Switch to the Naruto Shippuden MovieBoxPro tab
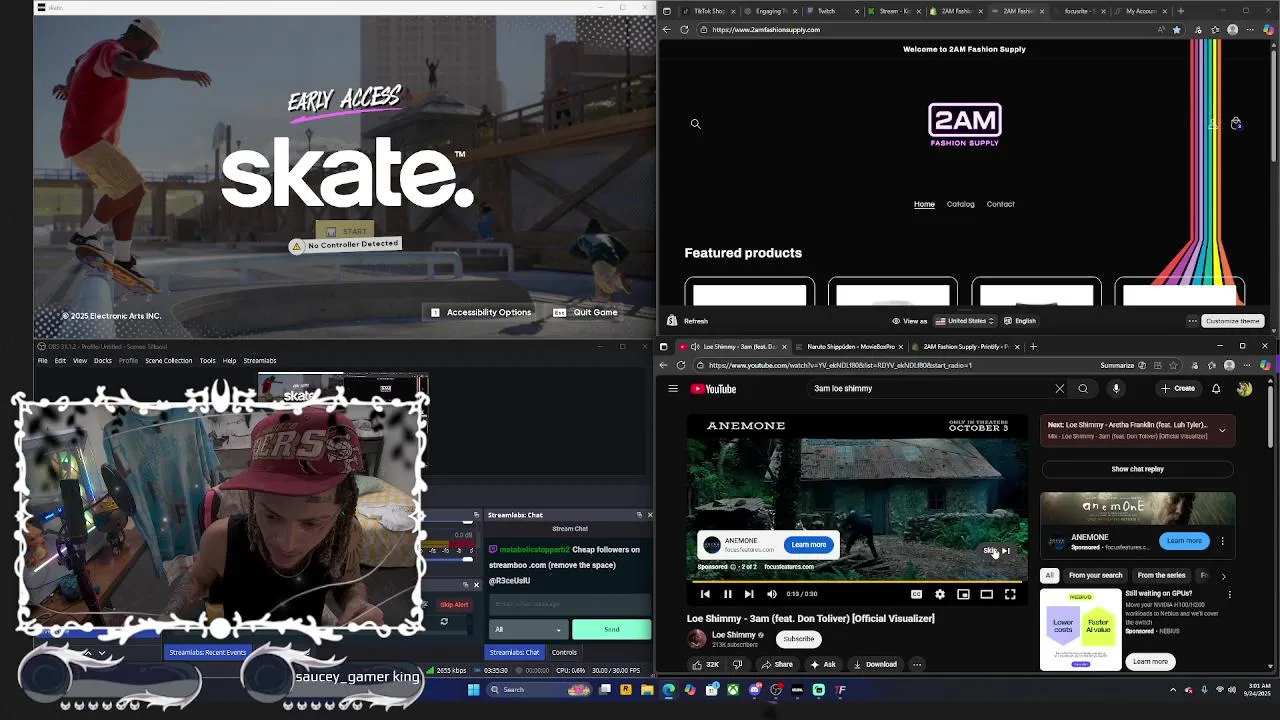1280x720 pixels. coord(851,347)
